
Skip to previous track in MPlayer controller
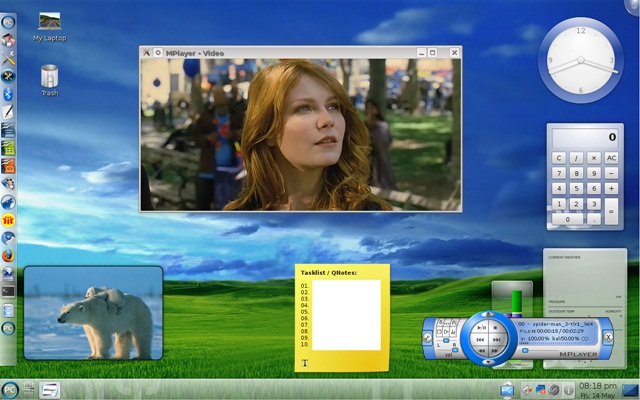tap(480, 340)
